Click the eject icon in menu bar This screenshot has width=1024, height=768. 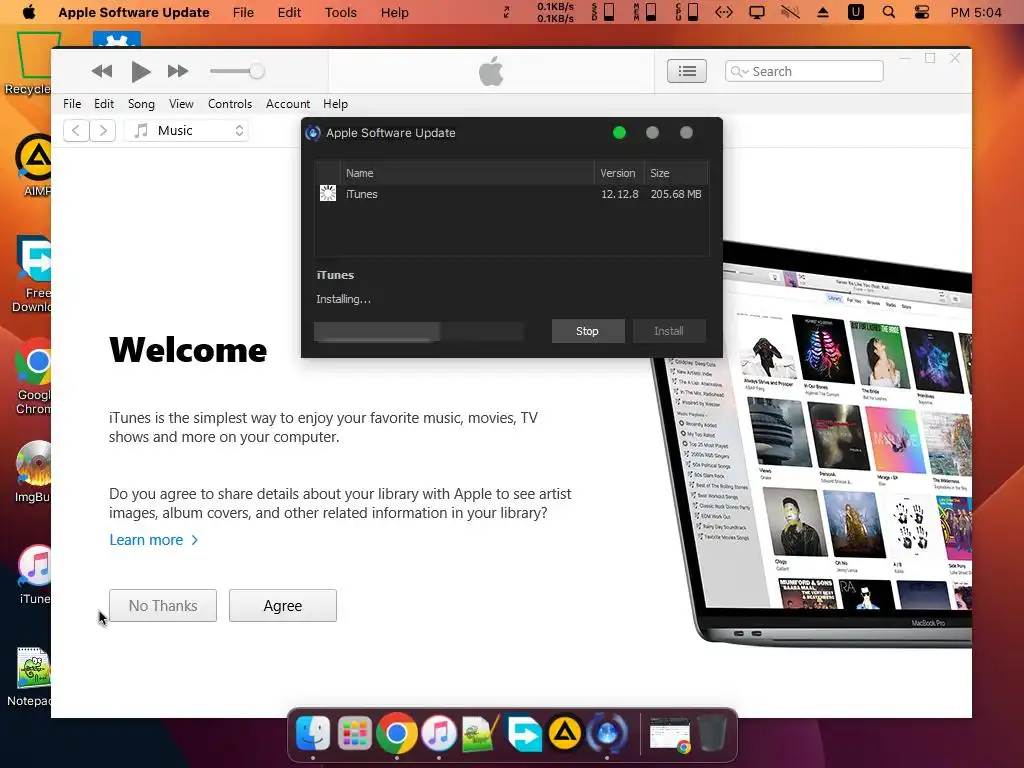pos(823,12)
